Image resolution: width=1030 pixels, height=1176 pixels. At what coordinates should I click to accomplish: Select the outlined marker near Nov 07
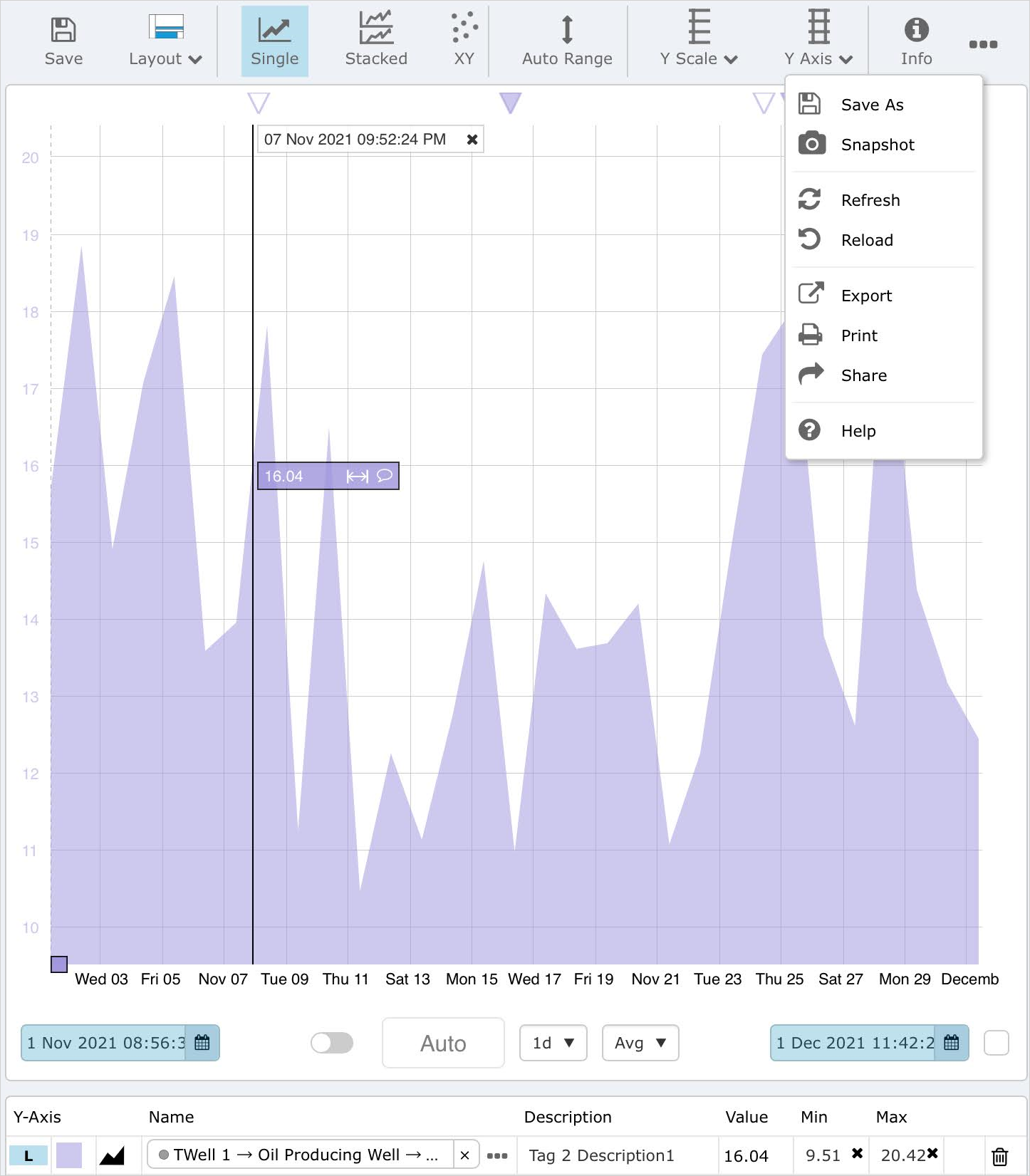click(x=259, y=103)
